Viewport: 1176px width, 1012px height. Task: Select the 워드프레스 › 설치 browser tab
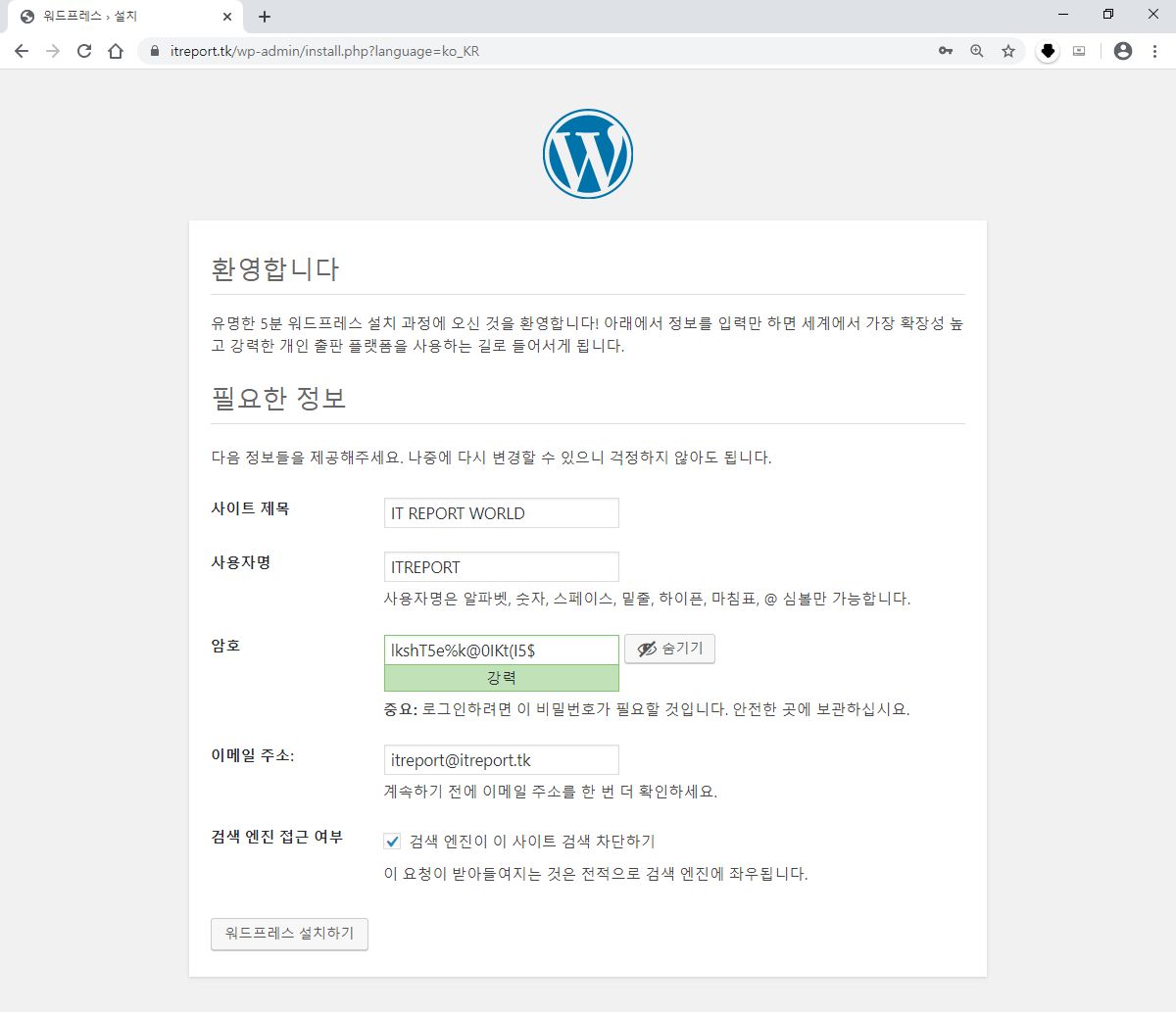pos(125,17)
